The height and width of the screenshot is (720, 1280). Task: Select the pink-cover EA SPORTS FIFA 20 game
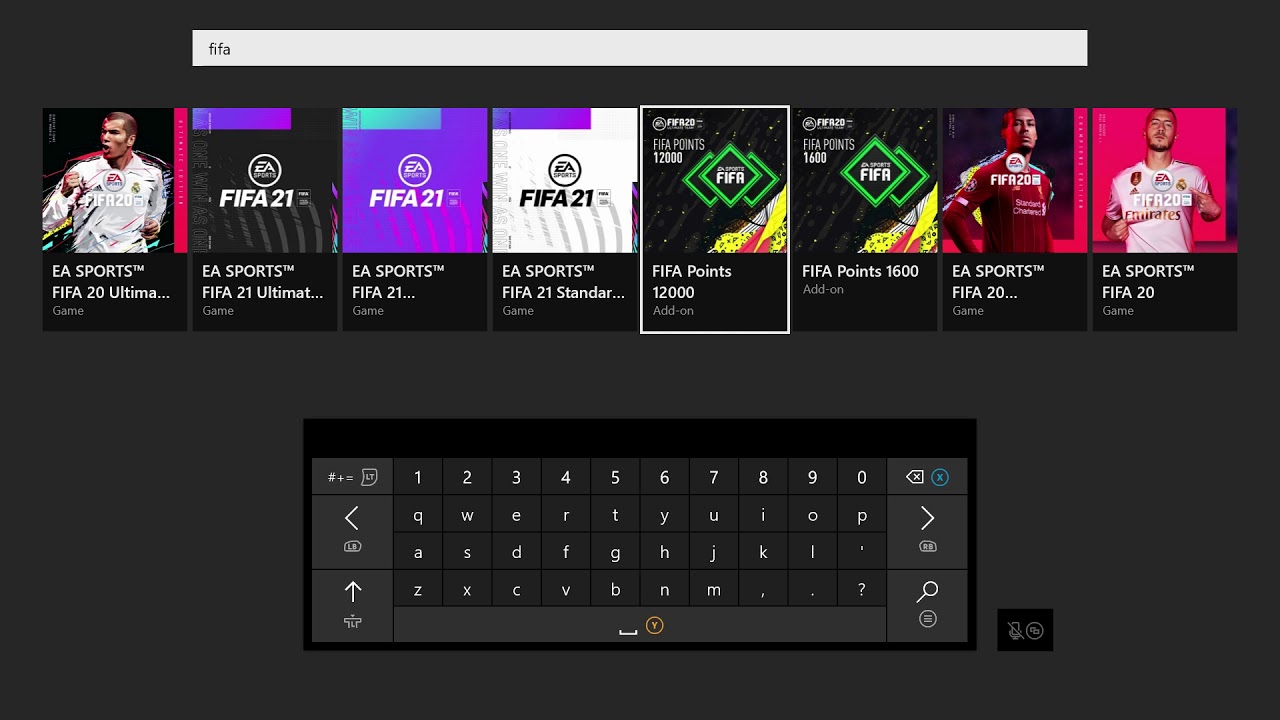click(1165, 219)
